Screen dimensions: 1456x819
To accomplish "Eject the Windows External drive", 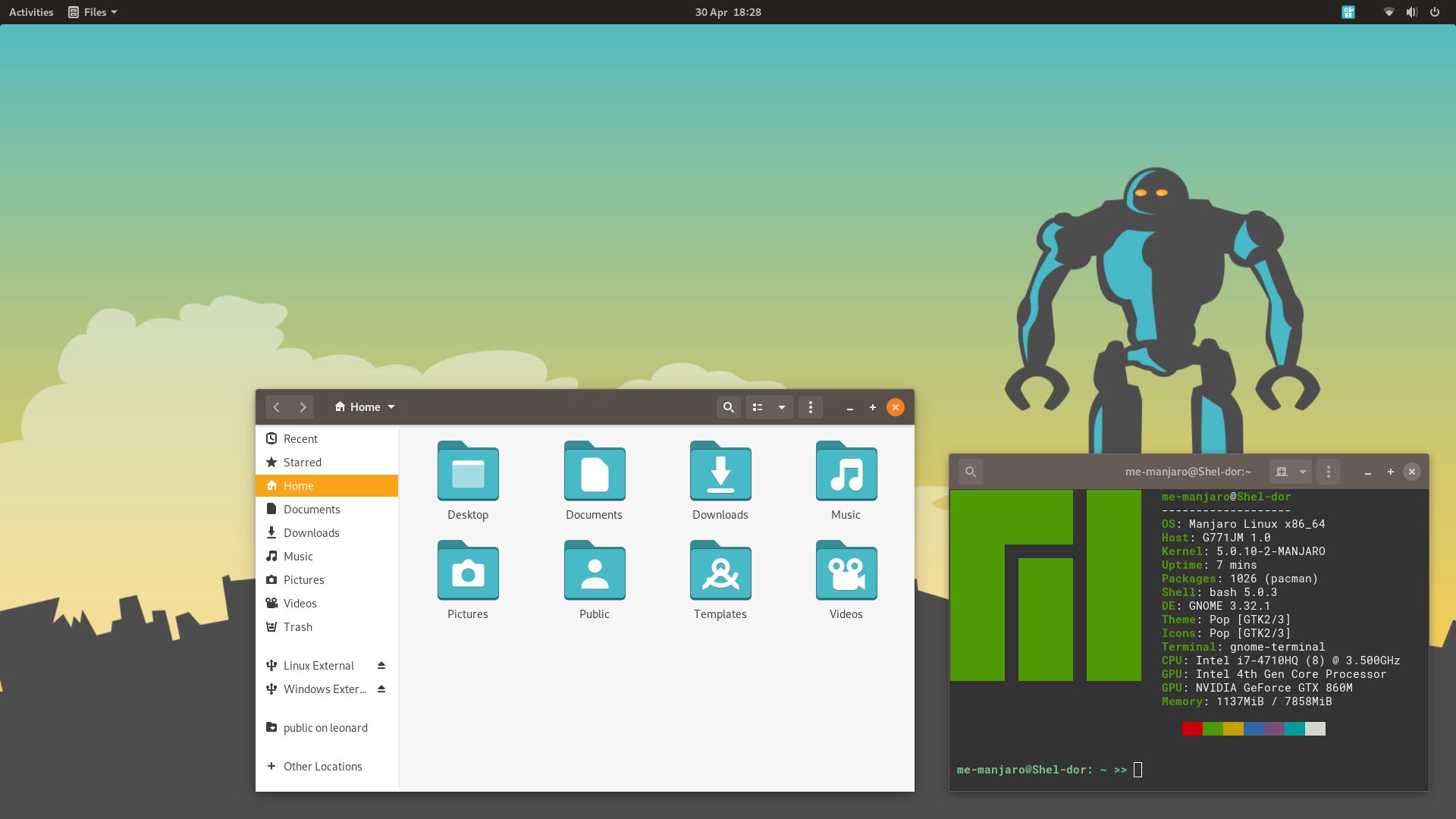I will coord(381,689).
